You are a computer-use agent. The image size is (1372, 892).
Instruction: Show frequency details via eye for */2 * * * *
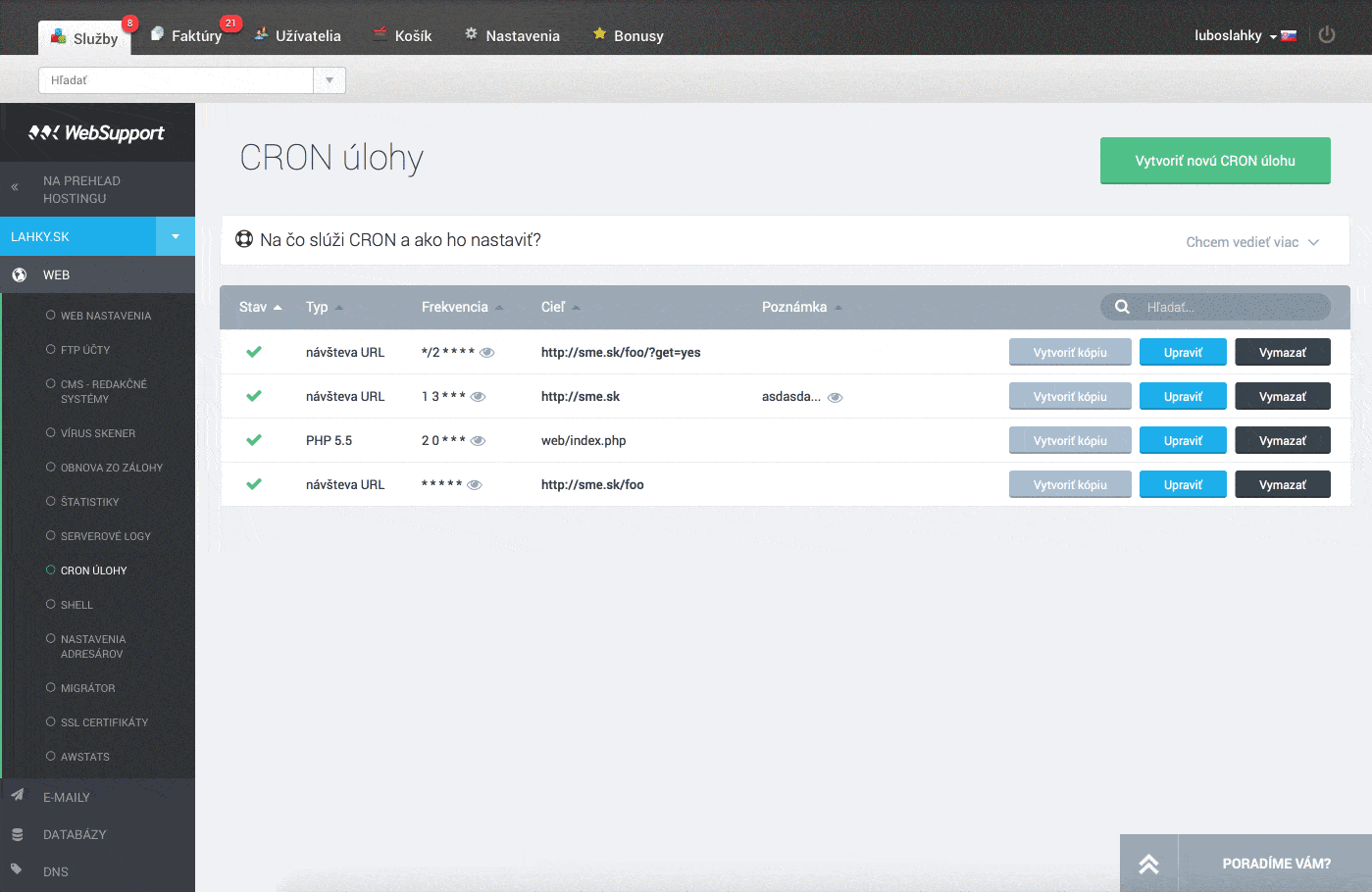pos(486,353)
